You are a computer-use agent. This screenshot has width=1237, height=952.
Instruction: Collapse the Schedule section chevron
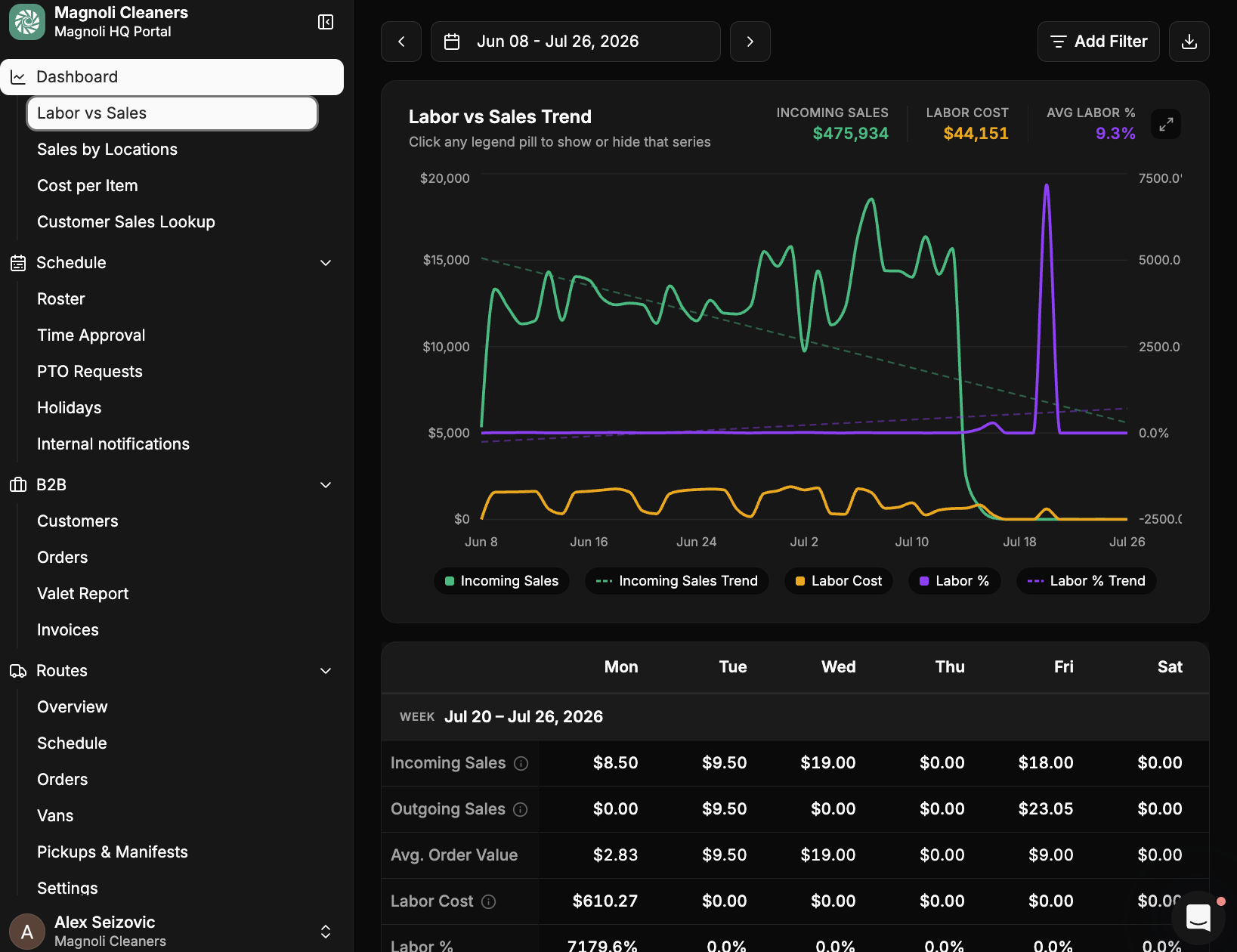326,263
